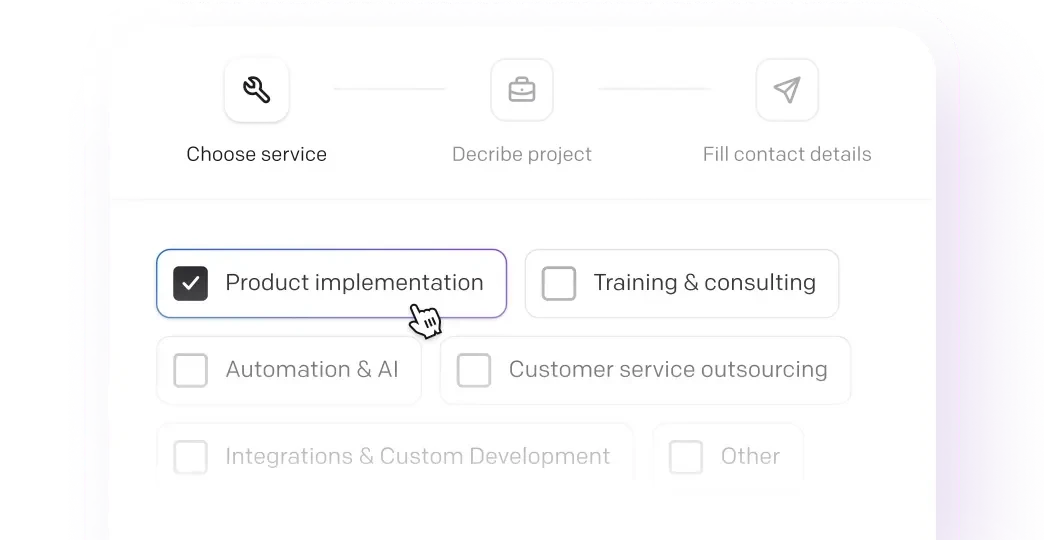Image resolution: width=1044 pixels, height=540 pixels.
Task: Enable the Automation & AI checkbox
Action: (190, 370)
